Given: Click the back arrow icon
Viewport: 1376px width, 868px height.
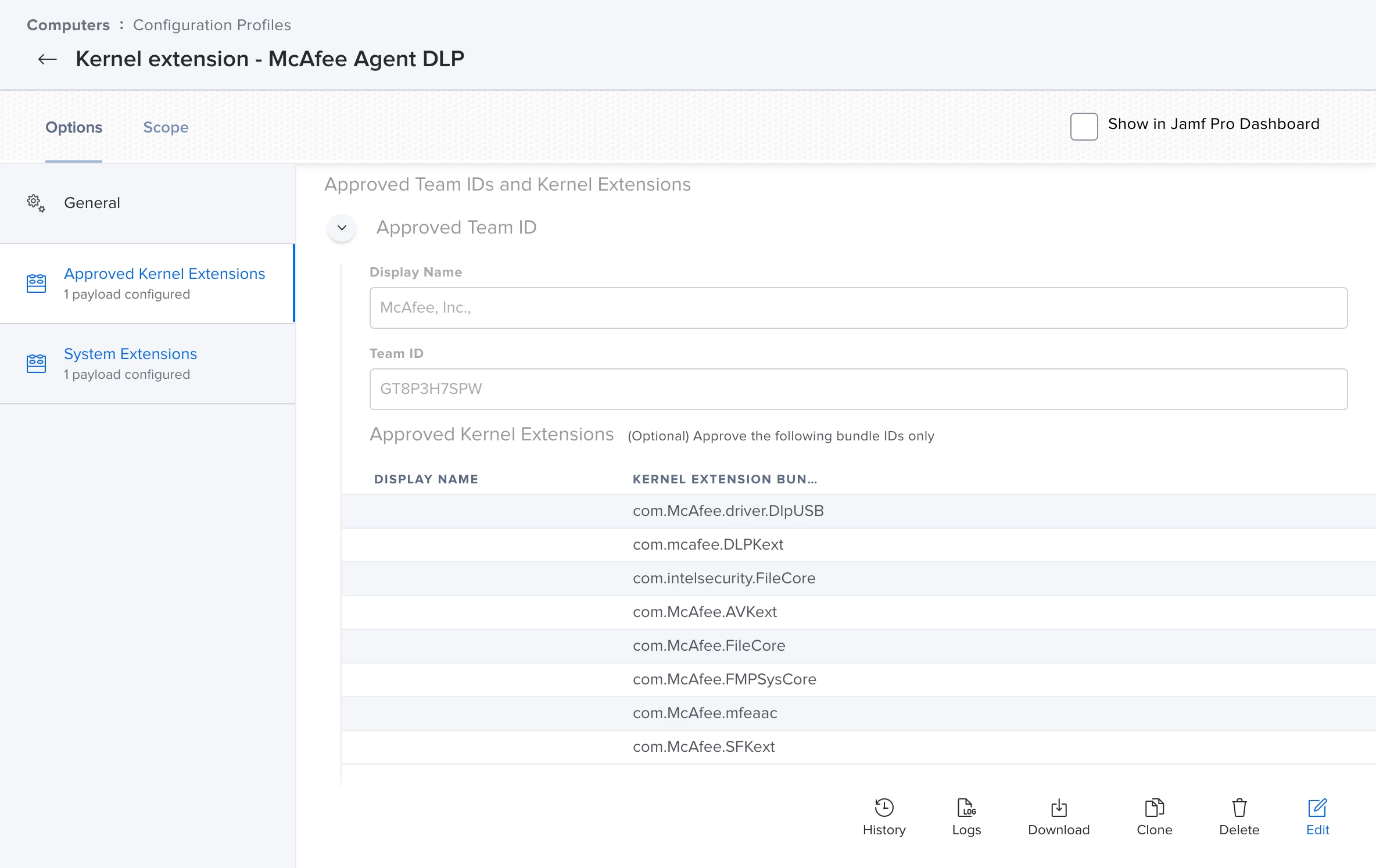Looking at the screenshot, I should [x=48, y=59].
